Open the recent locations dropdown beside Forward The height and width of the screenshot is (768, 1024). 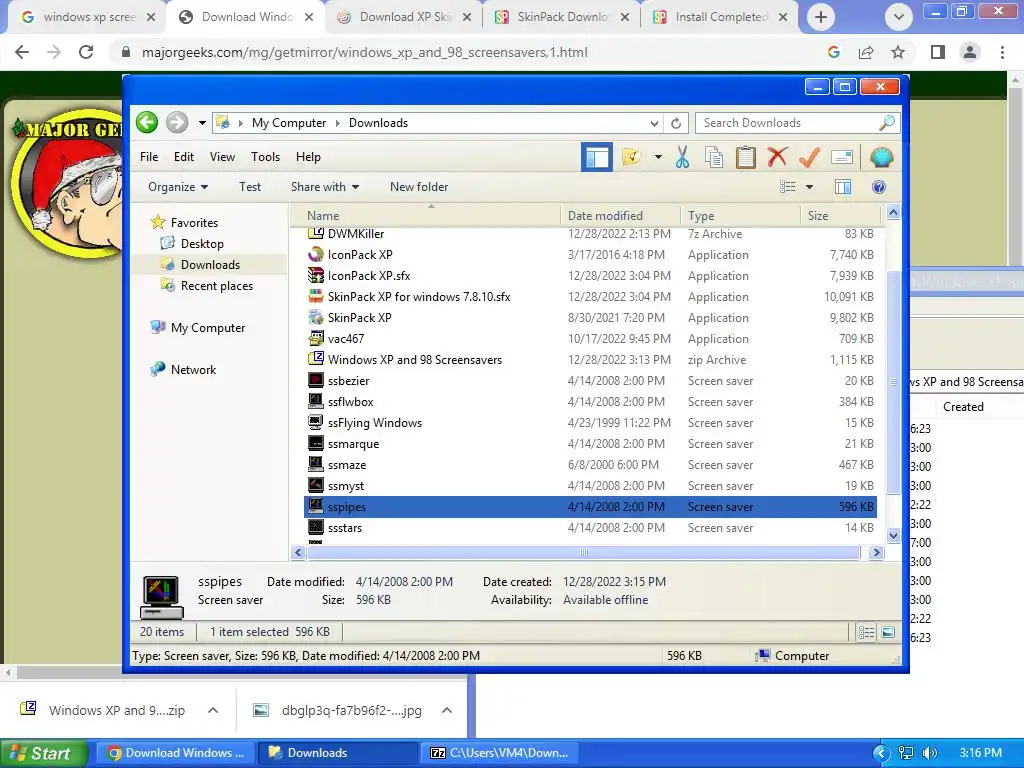pos(202,123)
